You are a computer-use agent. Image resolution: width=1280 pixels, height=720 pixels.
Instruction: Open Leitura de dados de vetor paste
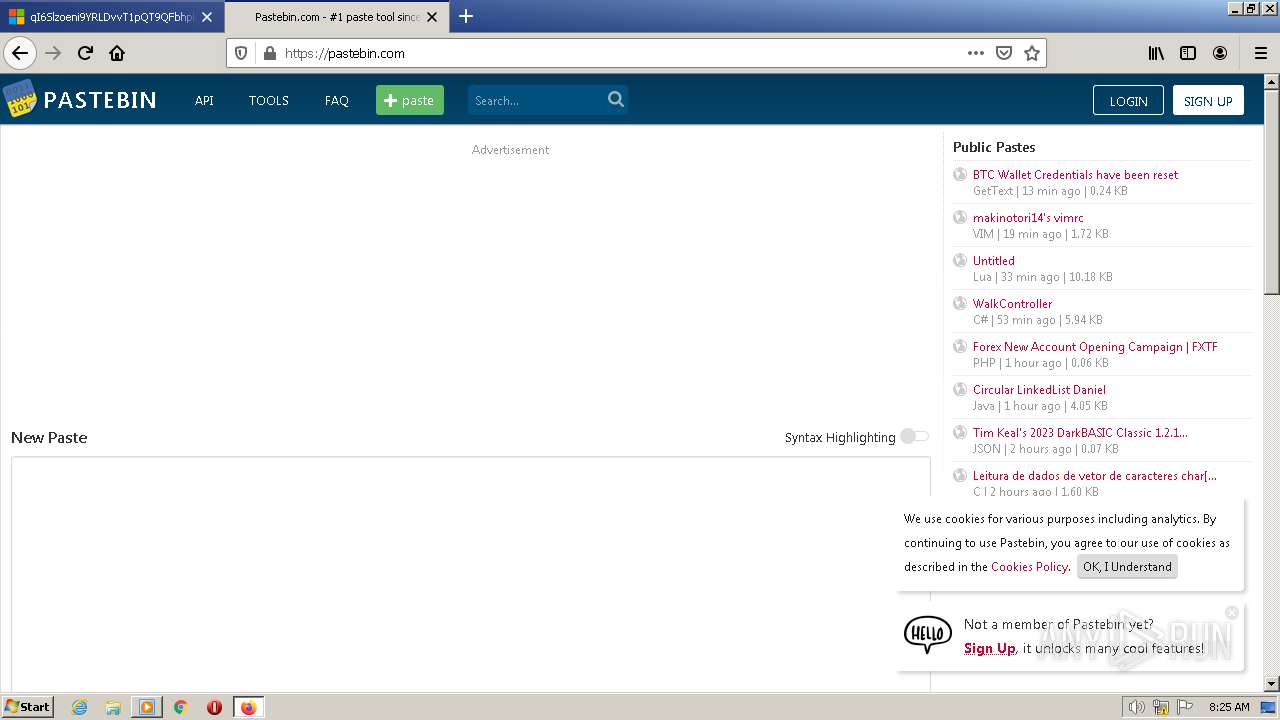[x=1095, y=475]
